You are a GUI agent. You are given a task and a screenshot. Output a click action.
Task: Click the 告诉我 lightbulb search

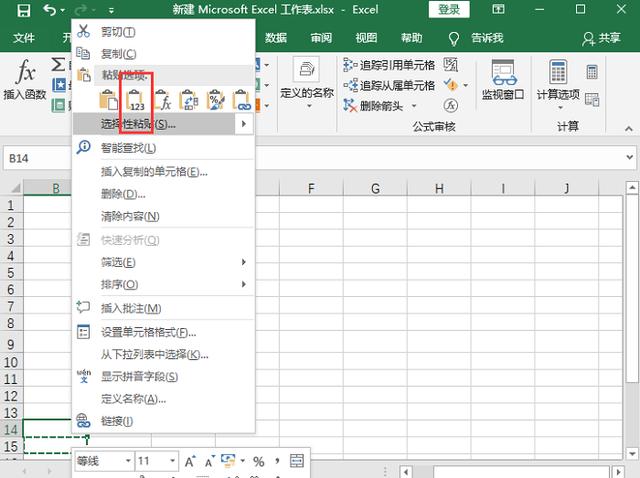476,38
